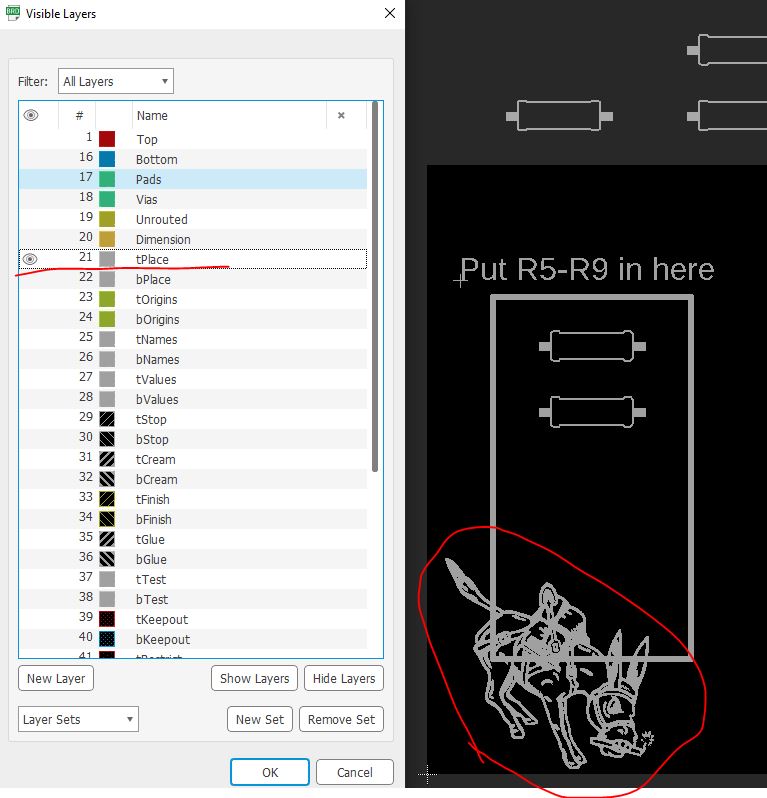The image size is (767, 798).
Task: Toggle visibility eye for tPlace layer
Action: [31, 259]
